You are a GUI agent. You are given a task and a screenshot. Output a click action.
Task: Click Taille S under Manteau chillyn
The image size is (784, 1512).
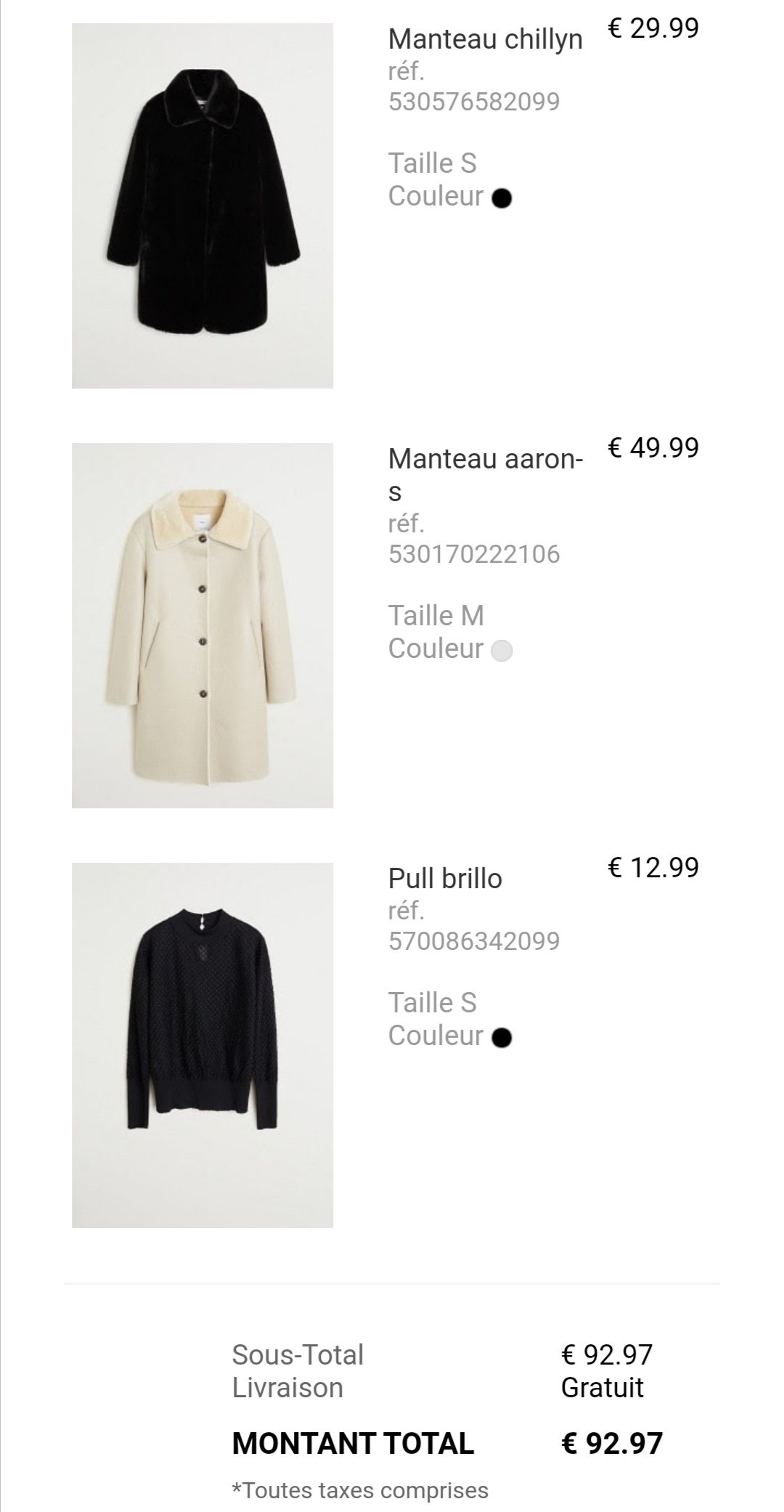432,163
